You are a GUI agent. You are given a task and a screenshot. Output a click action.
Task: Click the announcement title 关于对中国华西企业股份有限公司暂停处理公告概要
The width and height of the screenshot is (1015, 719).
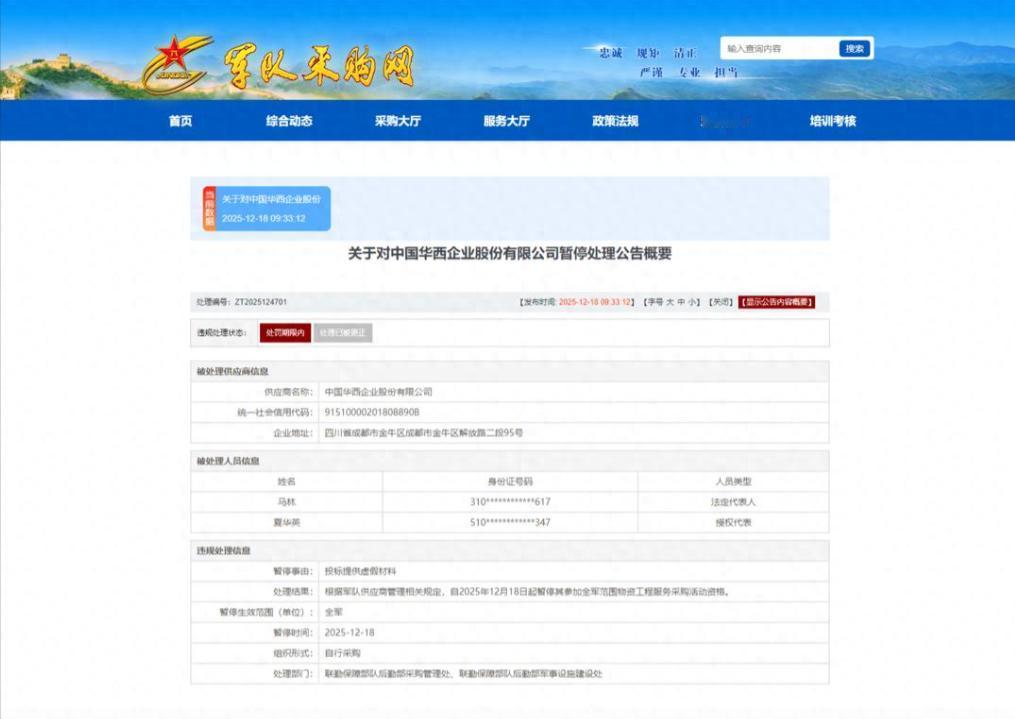pyautogui.click(x=510, y=254)
